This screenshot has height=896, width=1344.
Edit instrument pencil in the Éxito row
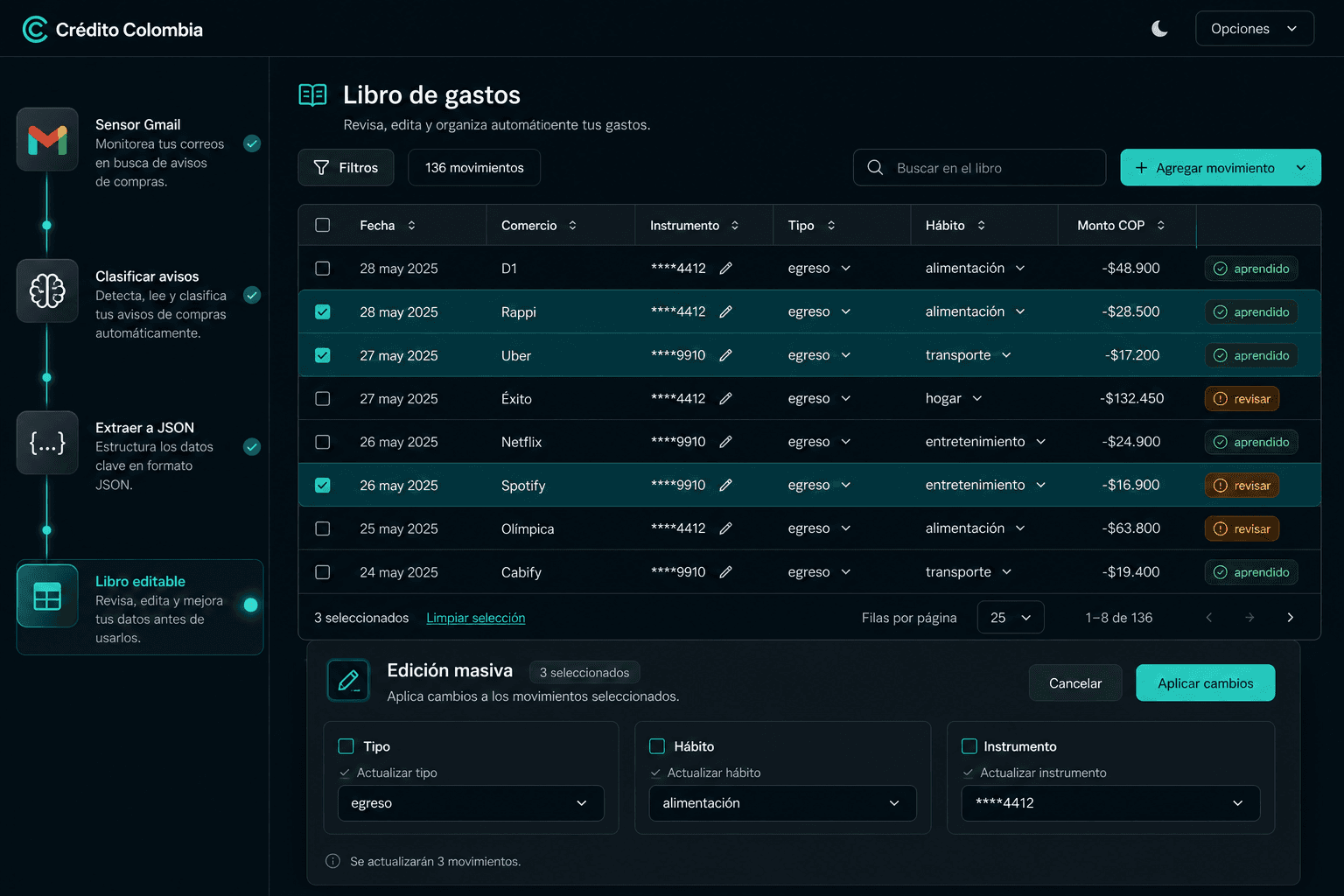pyautogui.click(x=725, y=398)
